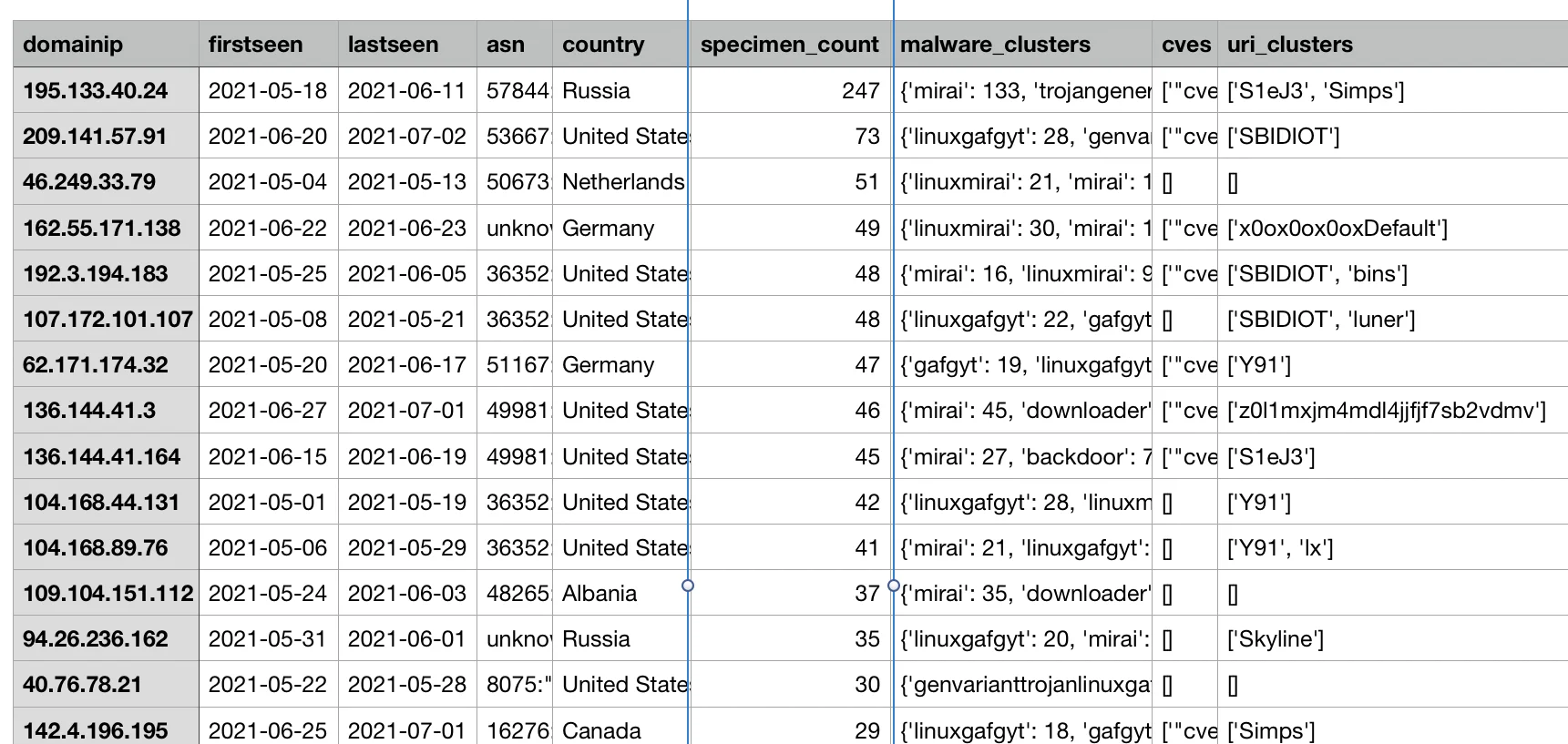1568x744 pixels.
Task: Click the asn column header
Action: point(515,45)
